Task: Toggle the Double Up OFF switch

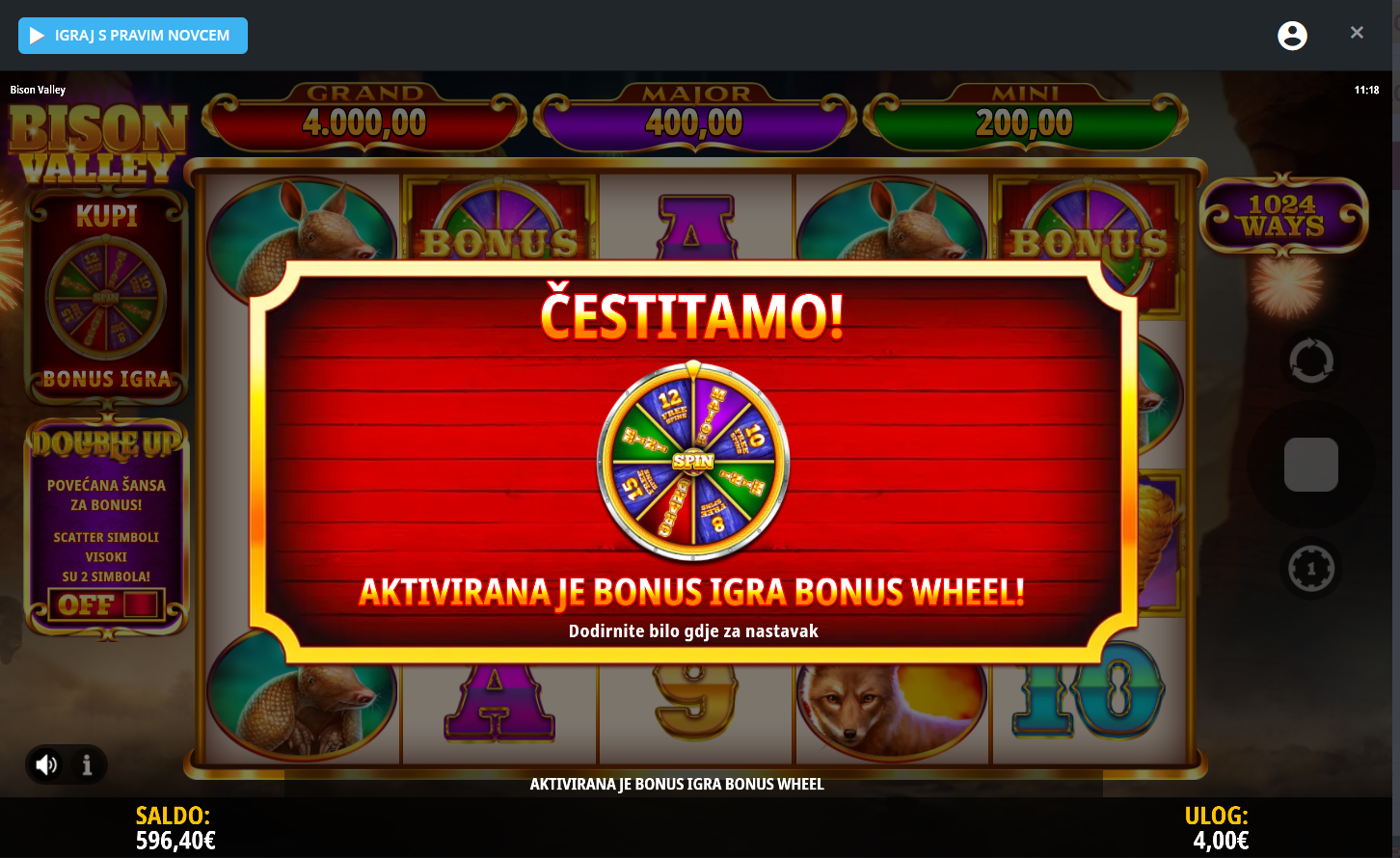Action: click(x=106, y=605)
